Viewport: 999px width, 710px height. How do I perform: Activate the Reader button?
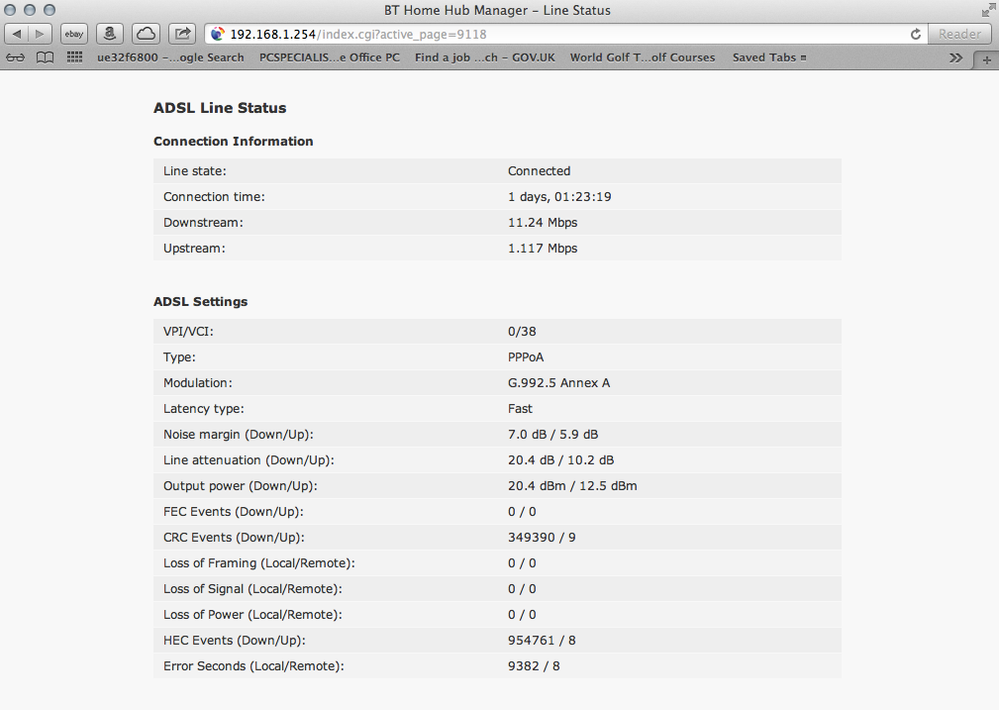click(959, 34)
